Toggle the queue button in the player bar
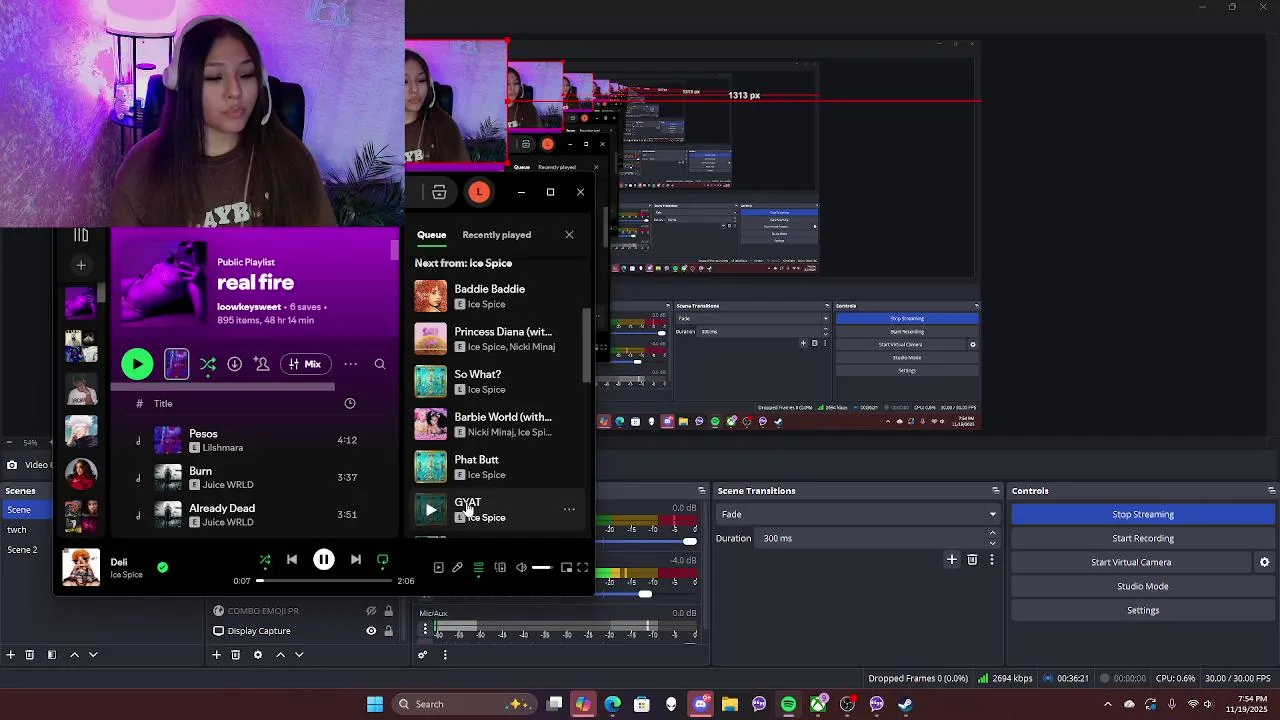The image size is (1280, 720). click(x=479, y=568)
